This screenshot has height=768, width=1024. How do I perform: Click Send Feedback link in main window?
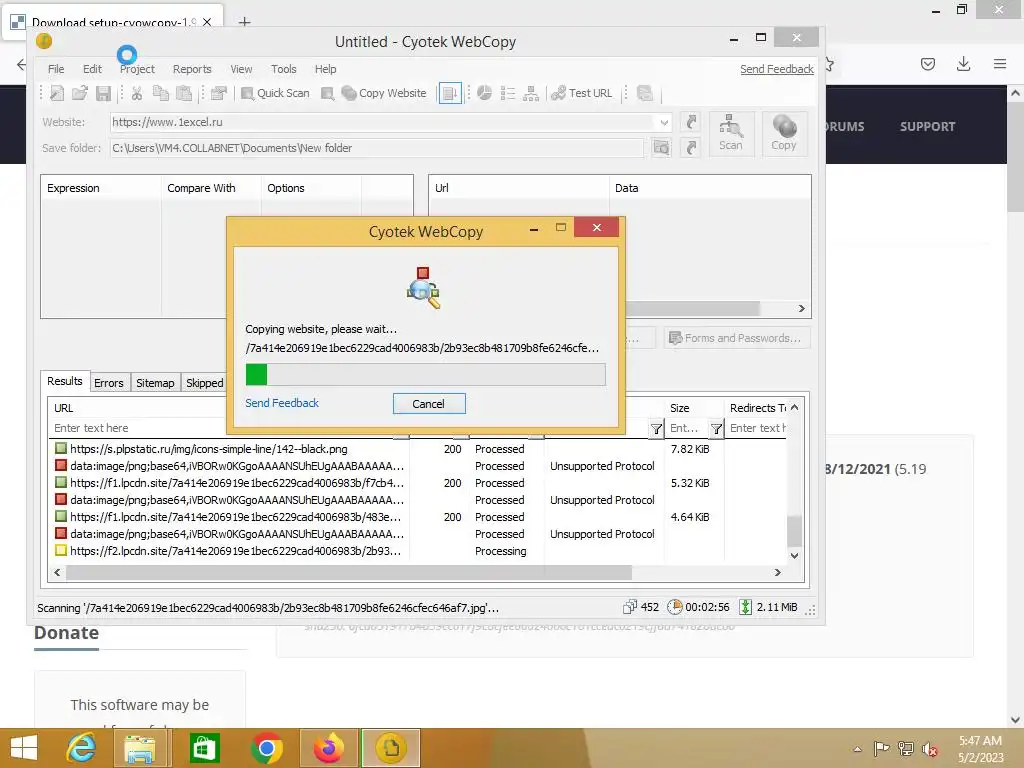click(776, 69)
